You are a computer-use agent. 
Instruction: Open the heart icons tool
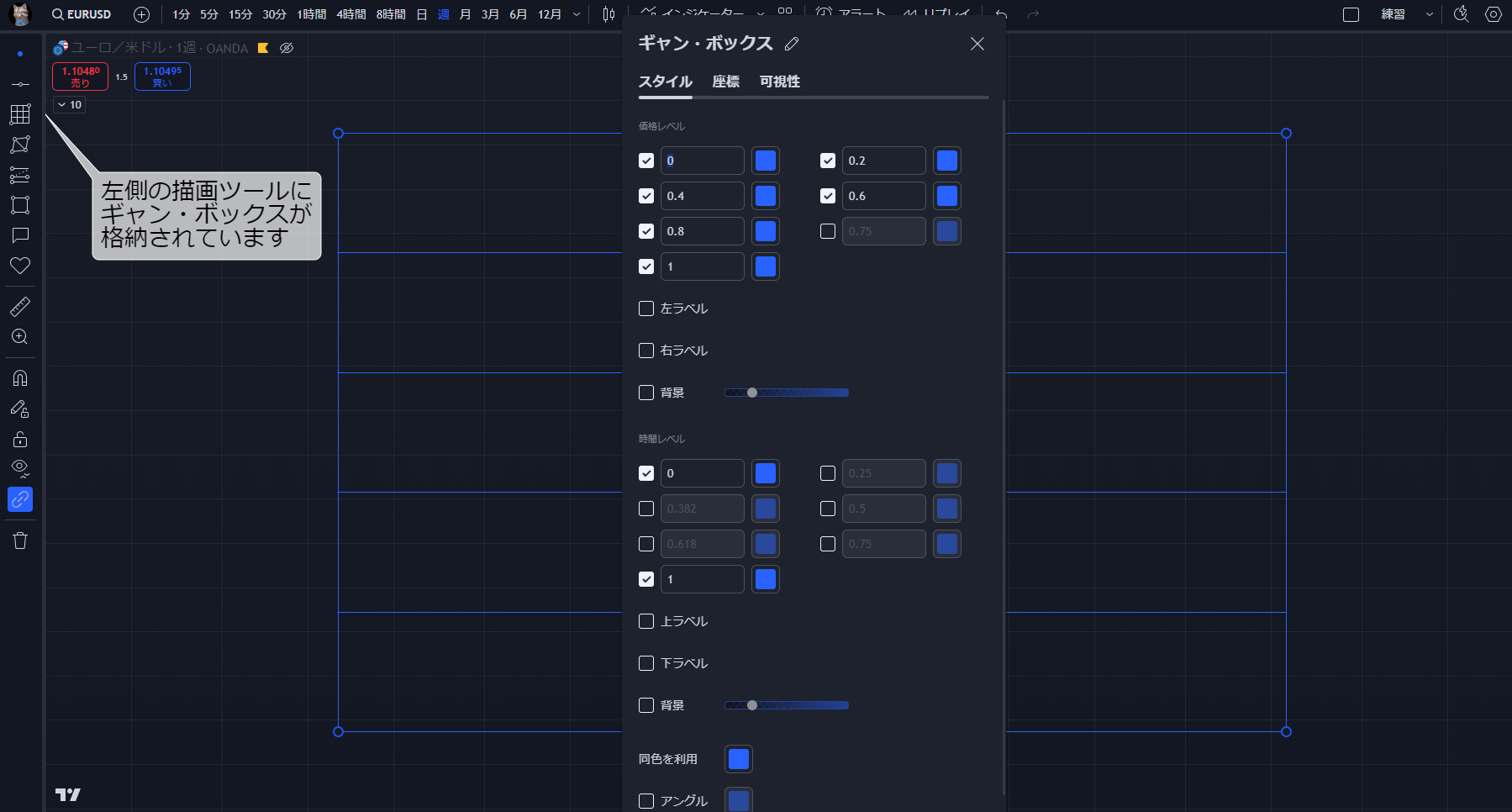[x=20, y=266]
